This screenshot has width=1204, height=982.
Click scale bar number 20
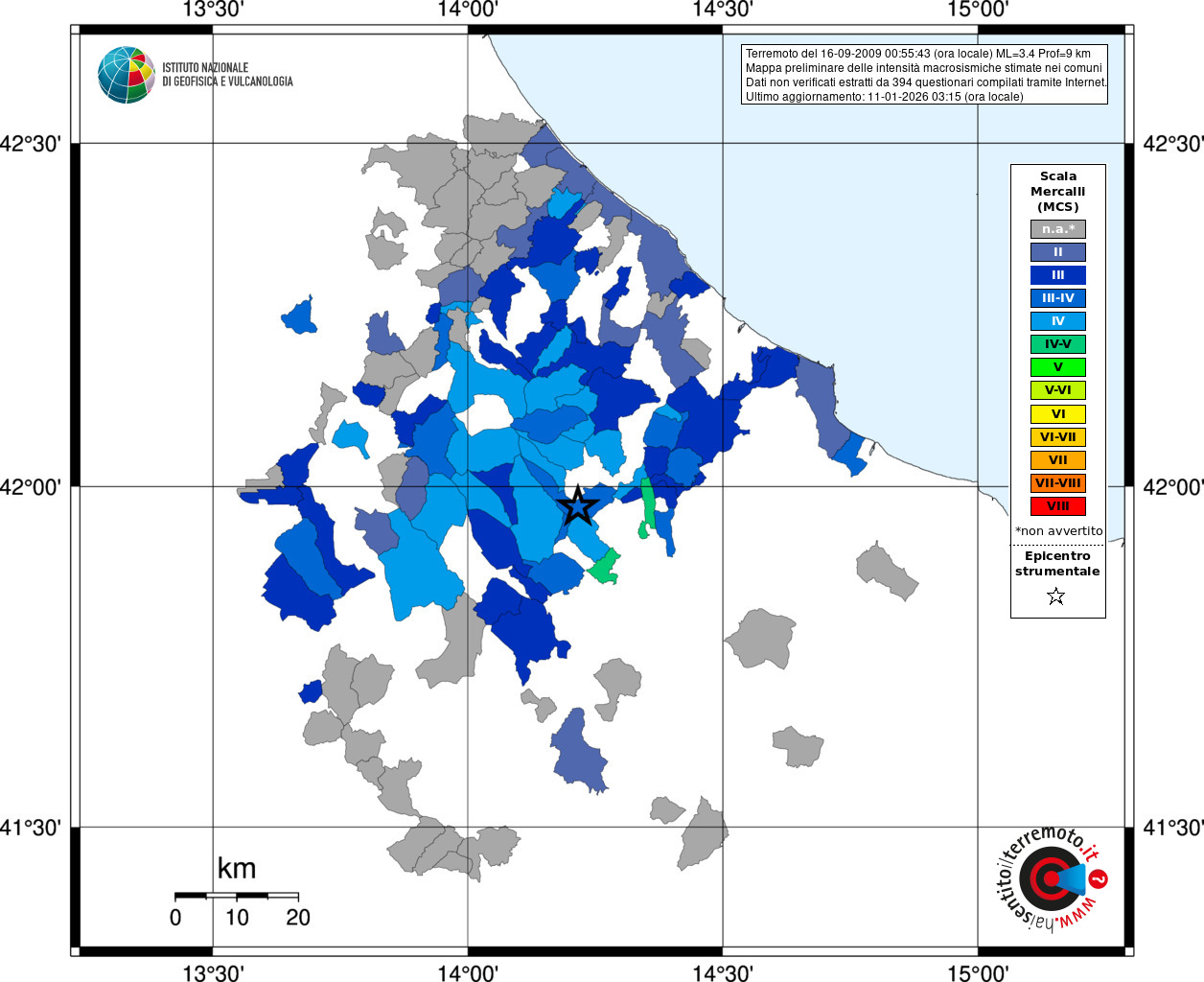click(298, 918)
